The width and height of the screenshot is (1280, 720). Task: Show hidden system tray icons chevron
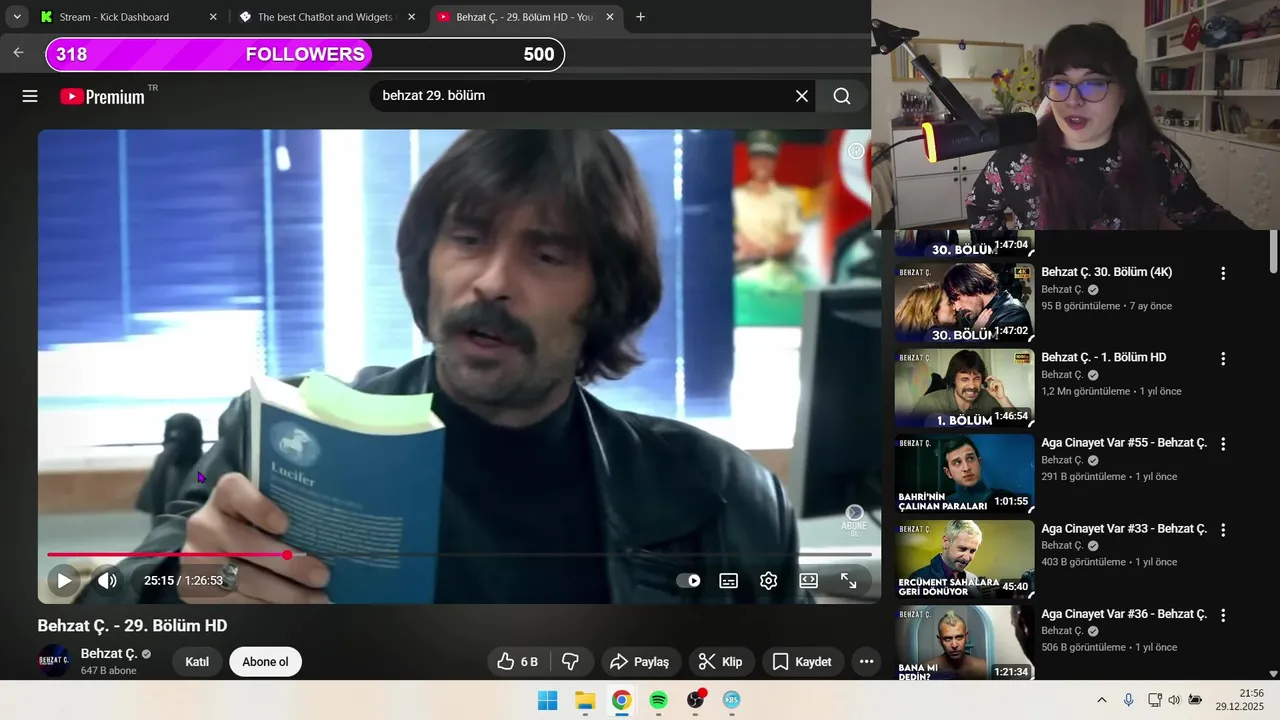click(x=1102, y=700)
